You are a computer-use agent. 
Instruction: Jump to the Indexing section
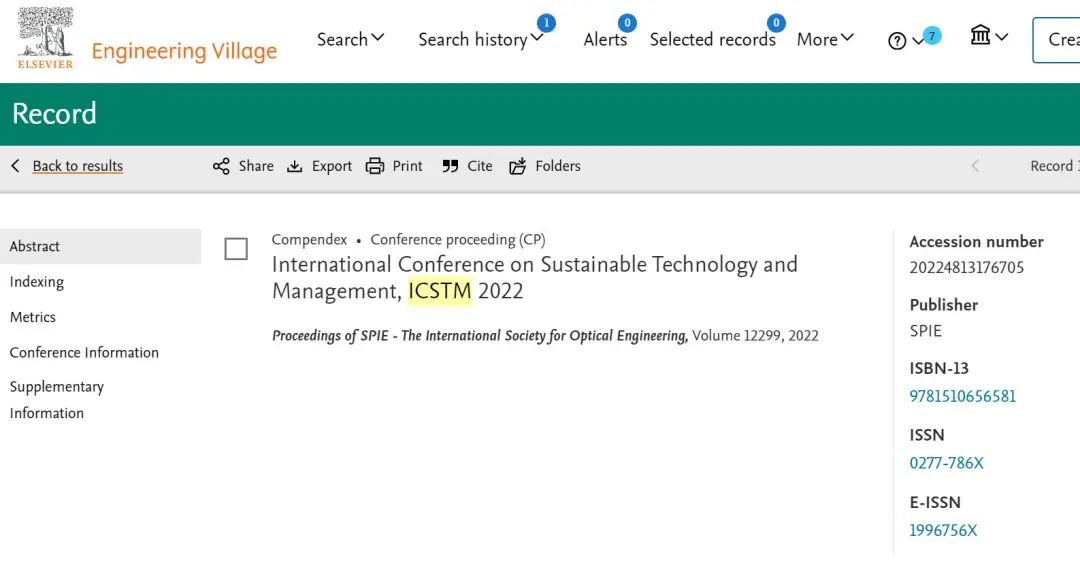click(x=37, y=282)
